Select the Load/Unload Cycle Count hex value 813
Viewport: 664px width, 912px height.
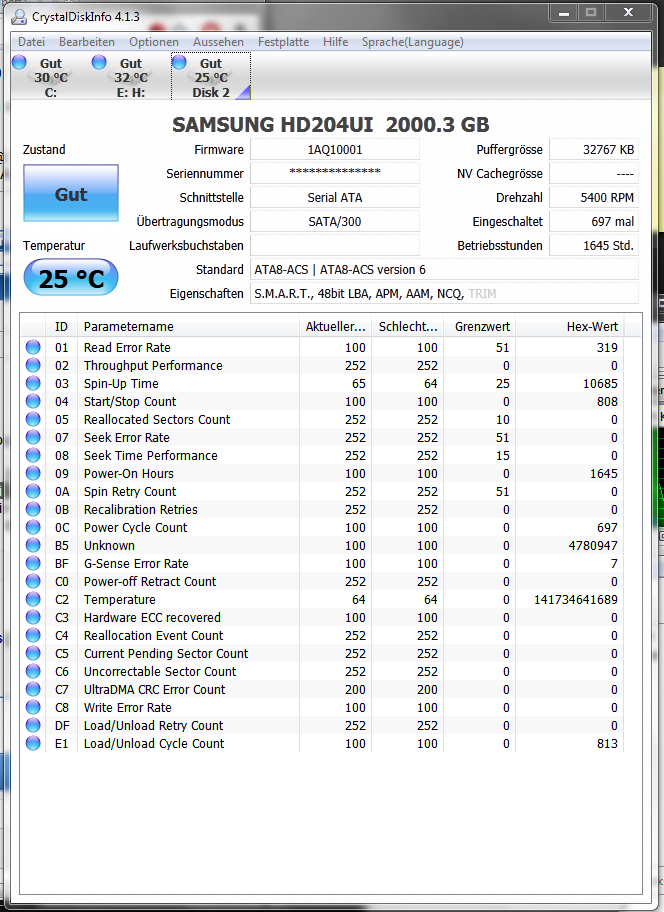[607, 744]
